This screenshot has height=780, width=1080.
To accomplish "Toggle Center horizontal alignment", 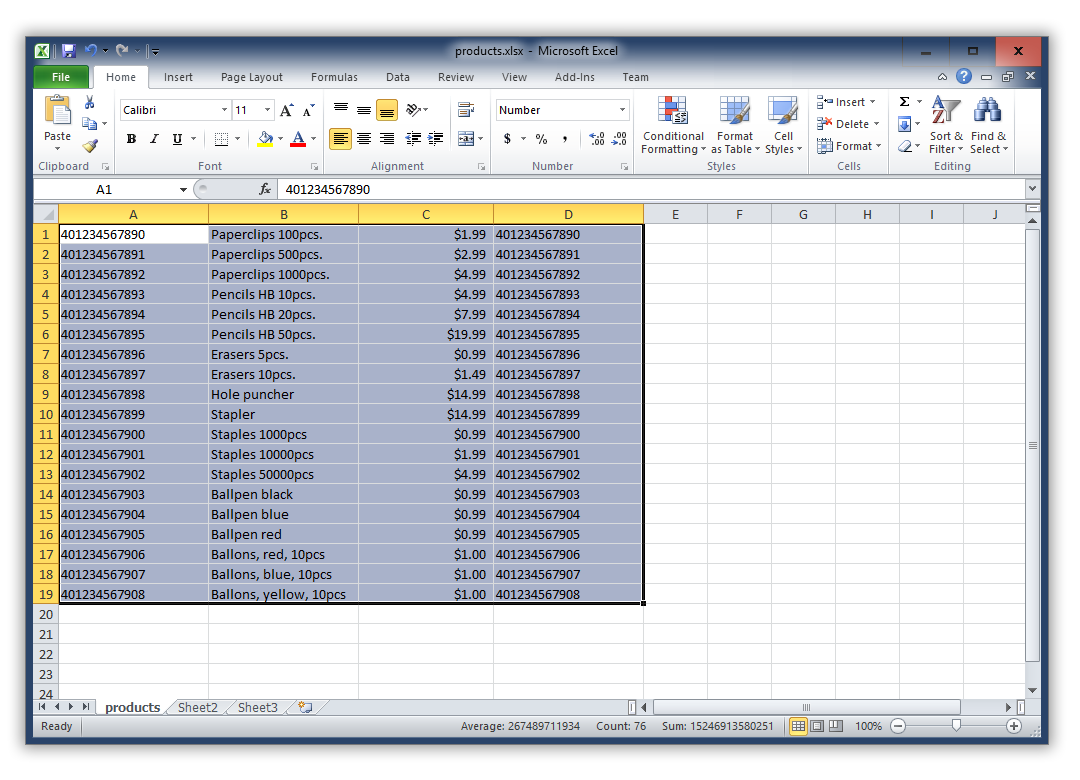I will [364, 138].
